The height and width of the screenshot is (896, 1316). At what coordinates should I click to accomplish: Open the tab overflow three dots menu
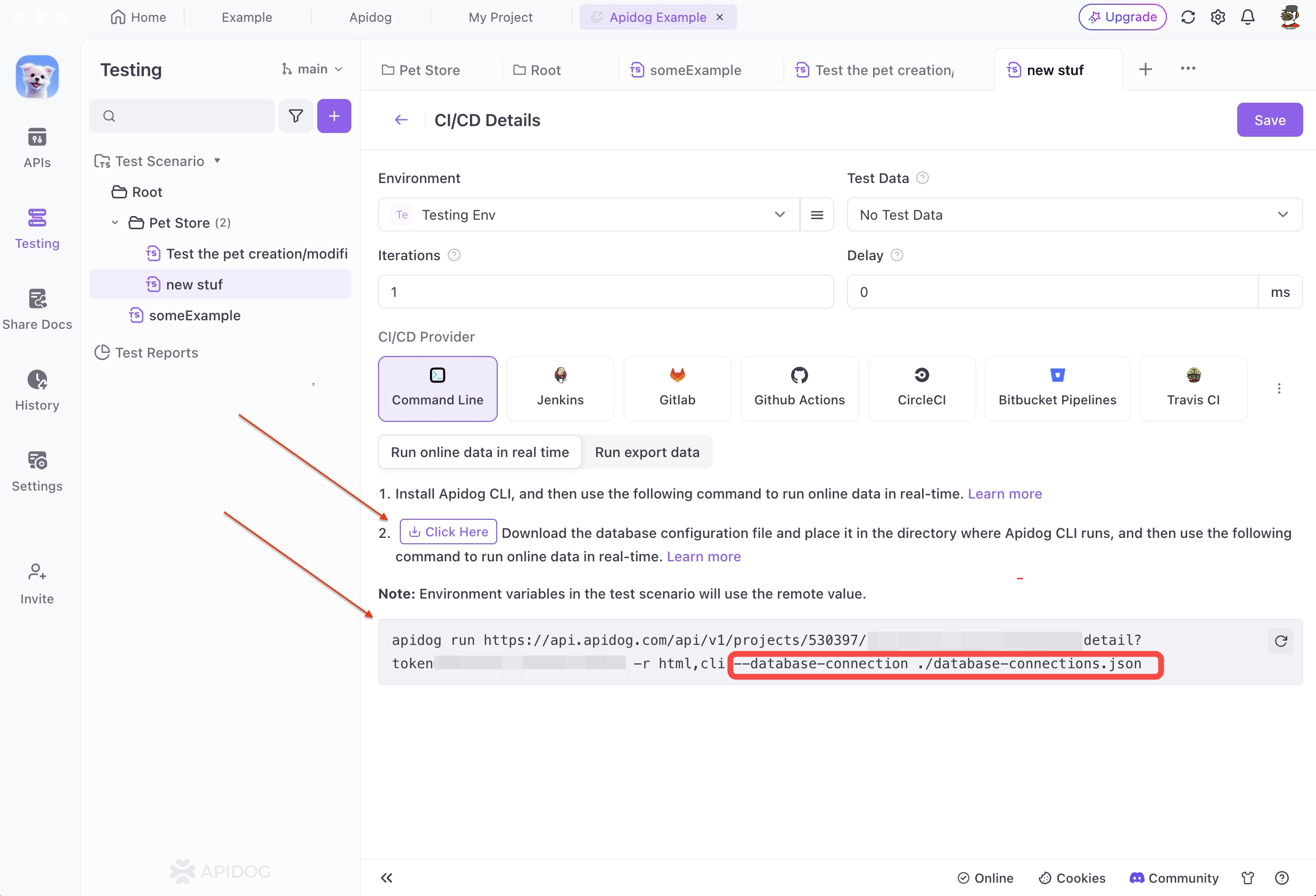(1188, 69)
